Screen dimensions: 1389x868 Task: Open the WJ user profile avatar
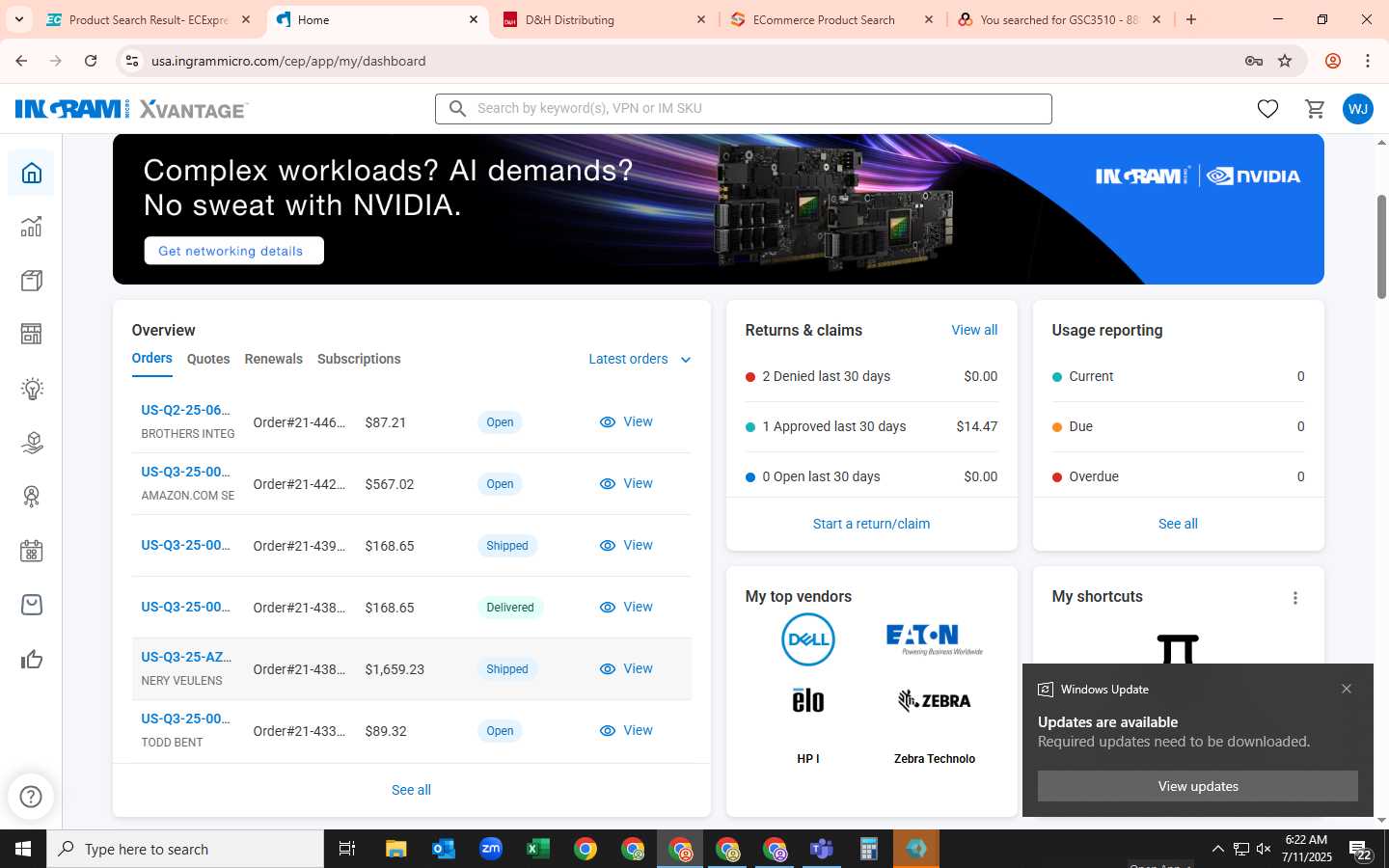click(1358, 109)
